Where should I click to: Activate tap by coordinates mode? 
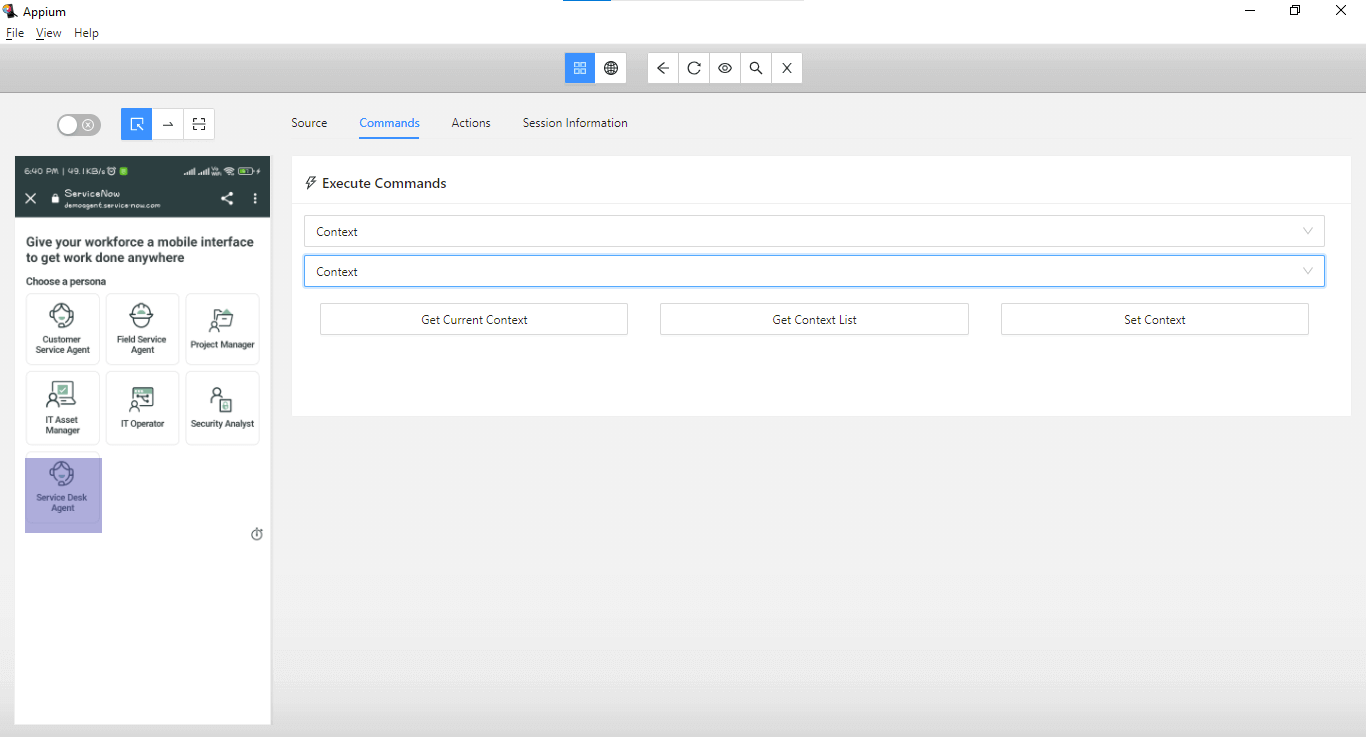(x=198, y=124)
